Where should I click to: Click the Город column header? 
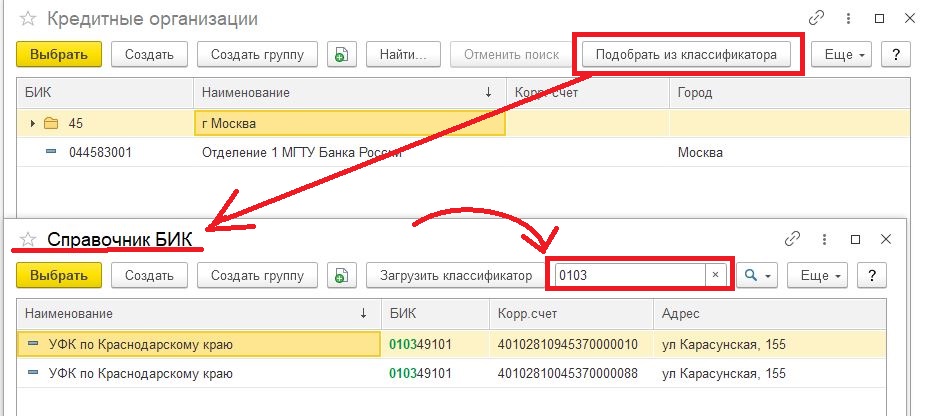[x=790, y=92]
